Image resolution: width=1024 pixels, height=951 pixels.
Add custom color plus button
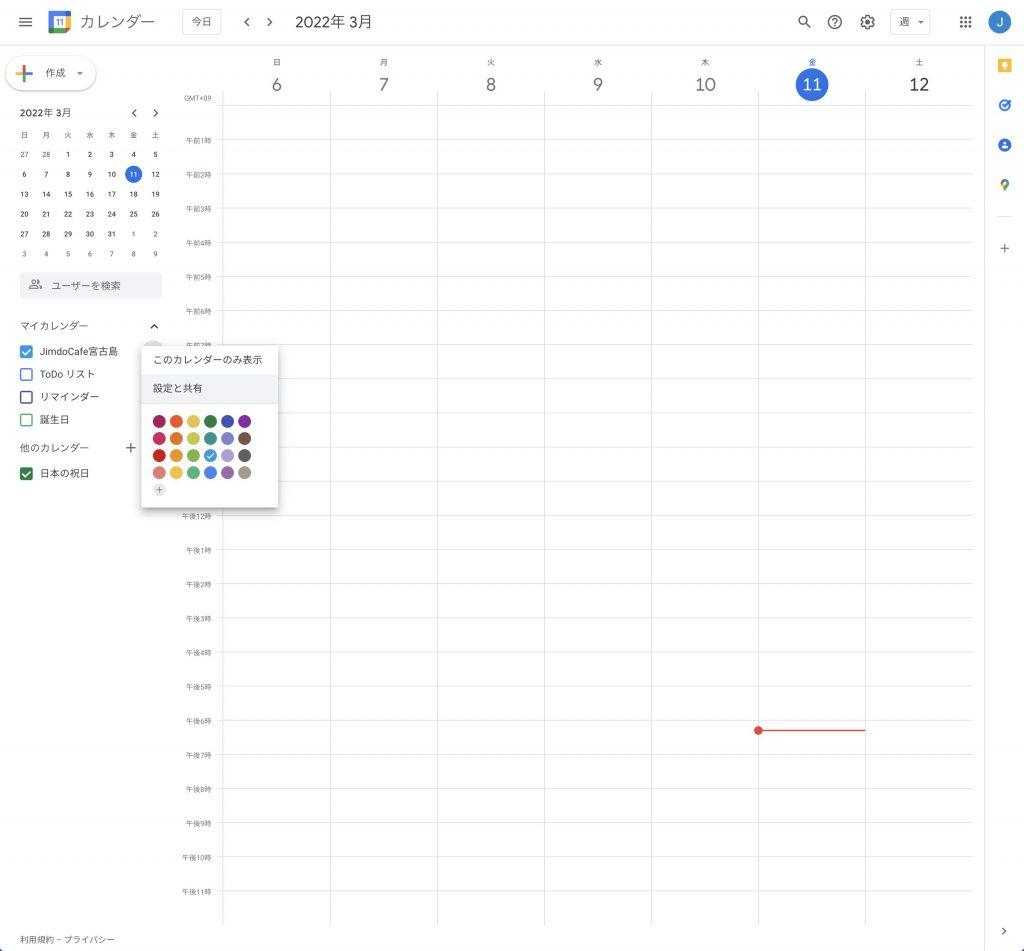pyautogui.click(x=159, y=490)
